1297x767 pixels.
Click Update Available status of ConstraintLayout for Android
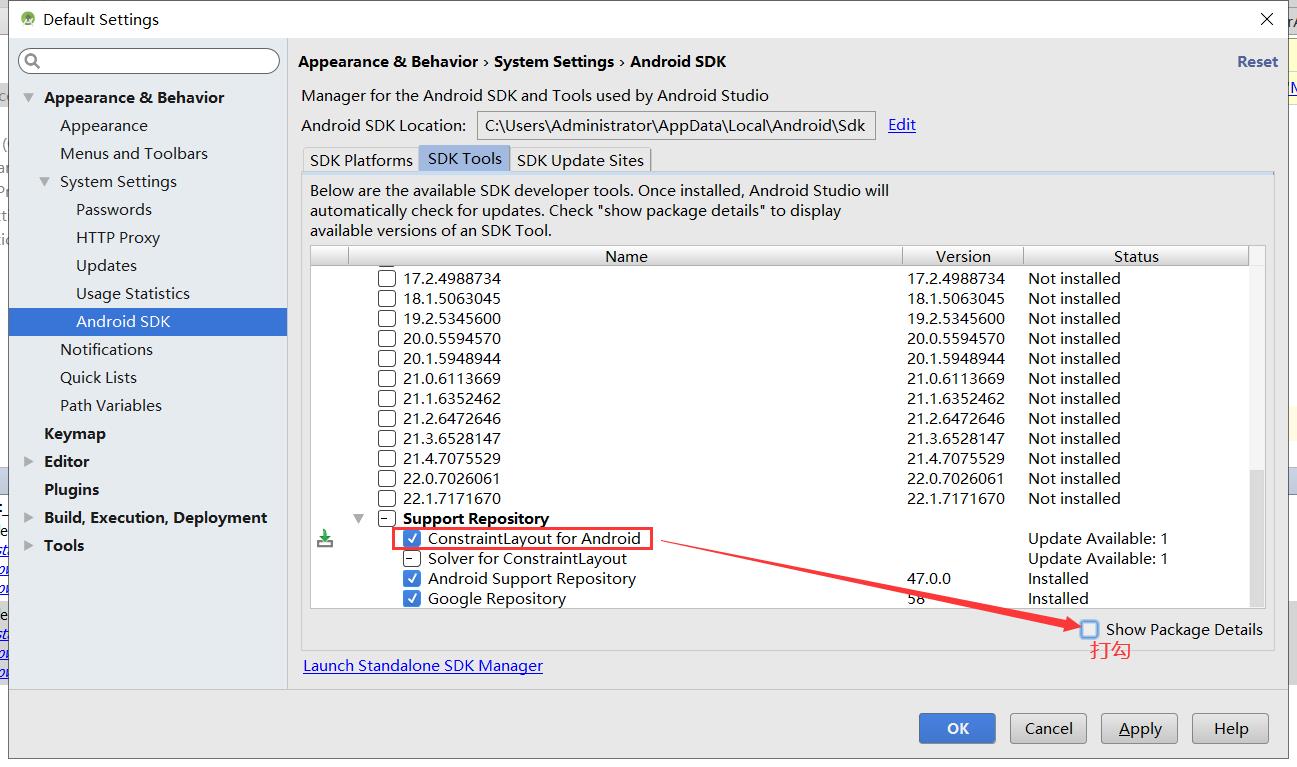point(1098,539)
